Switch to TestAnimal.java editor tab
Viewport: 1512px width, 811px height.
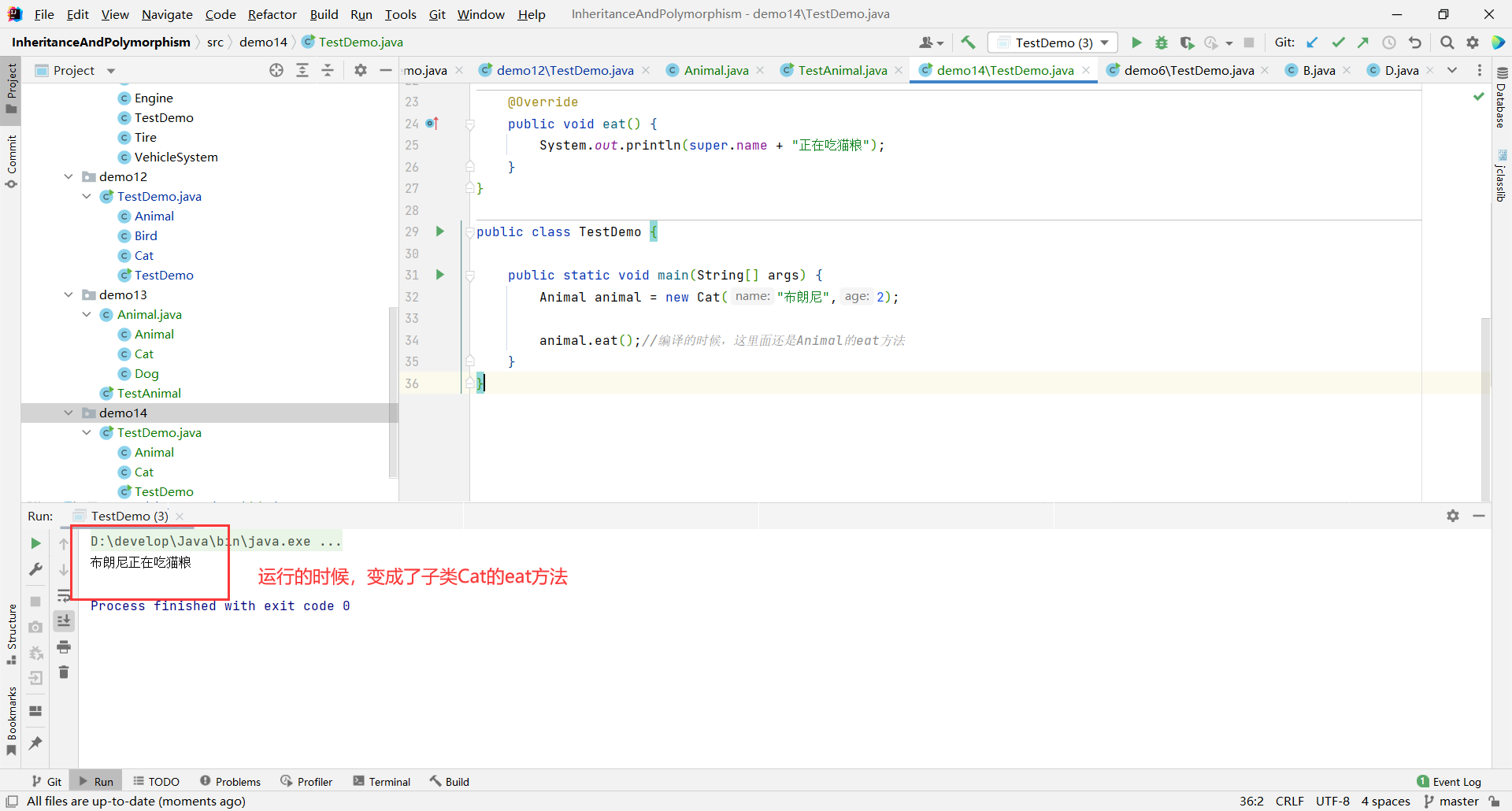tap(842, 70)
